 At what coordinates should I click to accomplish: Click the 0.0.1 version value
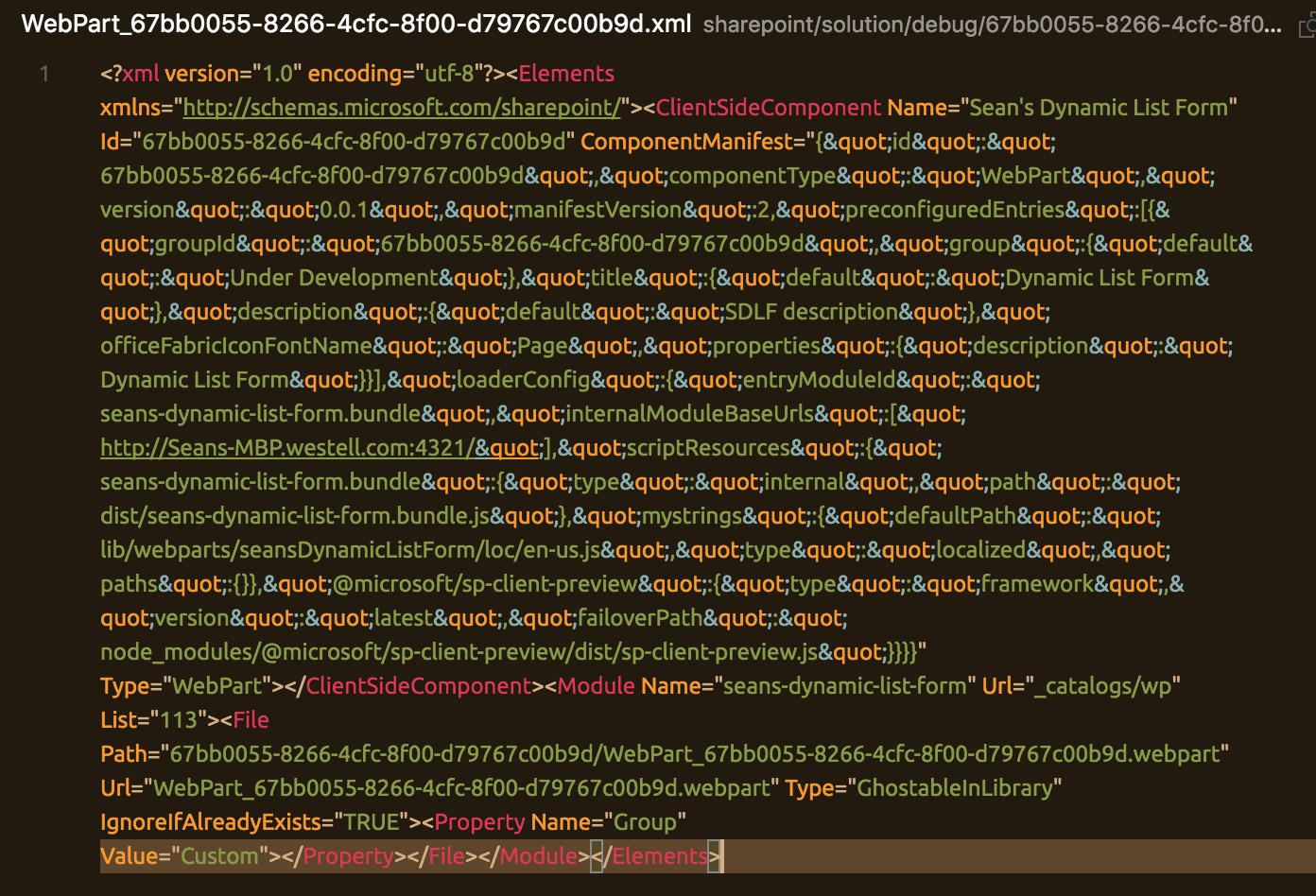coord(346,210)
